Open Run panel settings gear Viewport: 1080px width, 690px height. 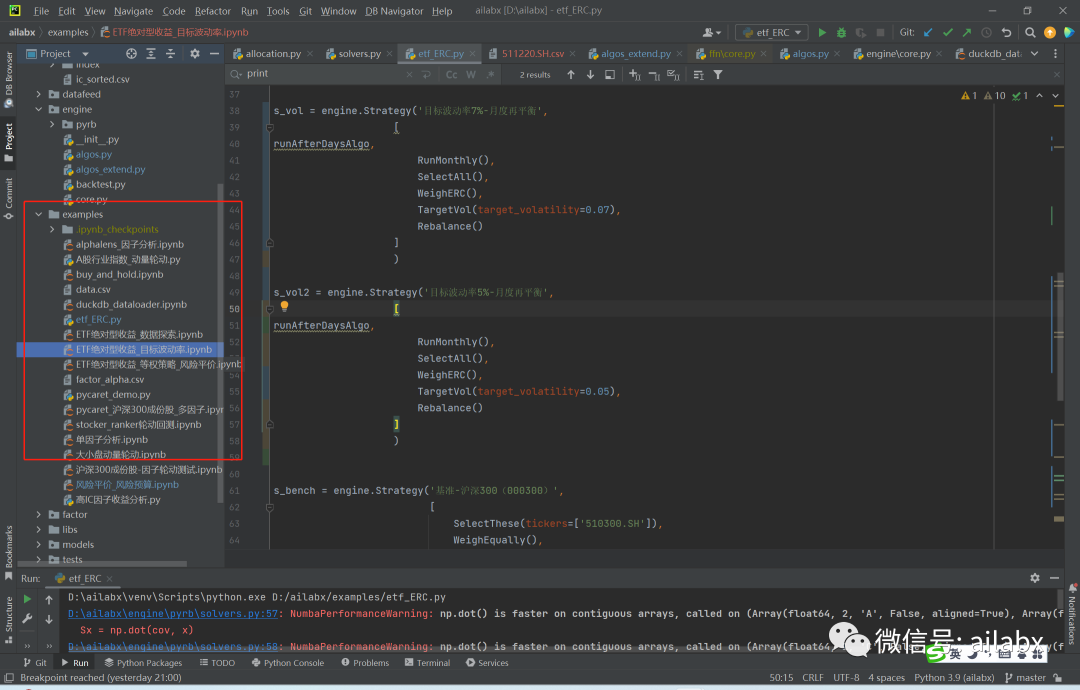(x=1035, y=578)
